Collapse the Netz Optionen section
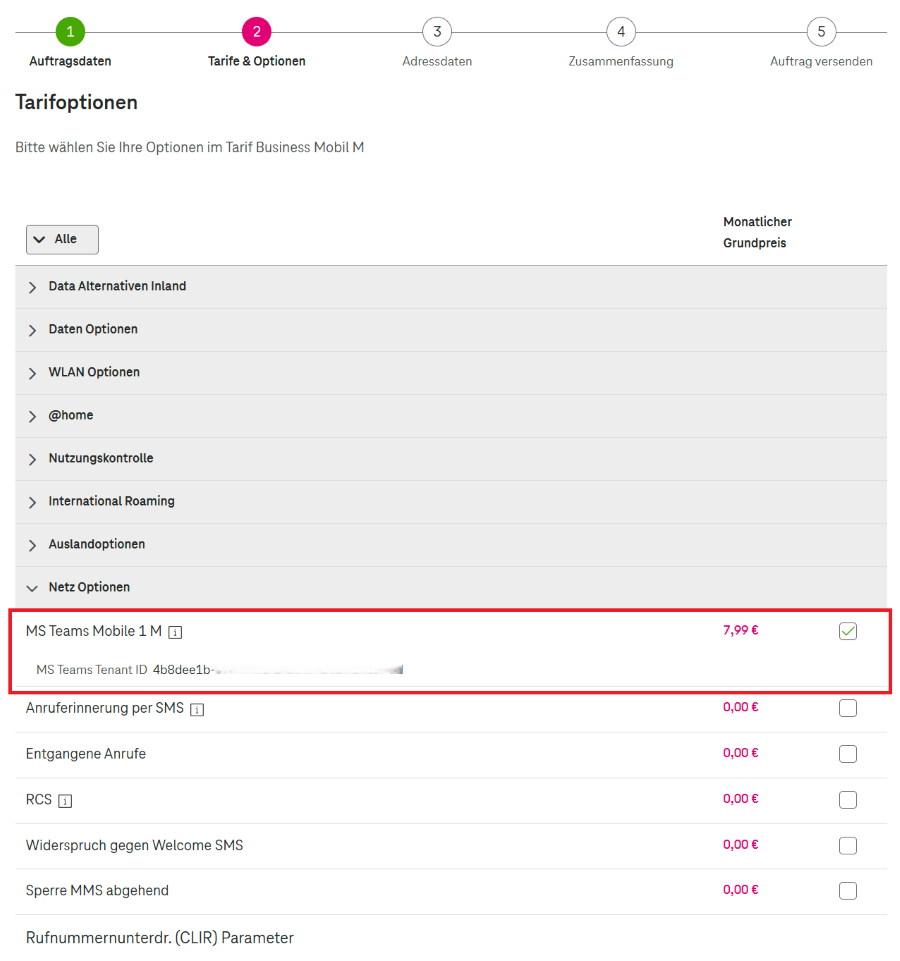The height and width of the screenshot is (961, 900). coord(451,588)
